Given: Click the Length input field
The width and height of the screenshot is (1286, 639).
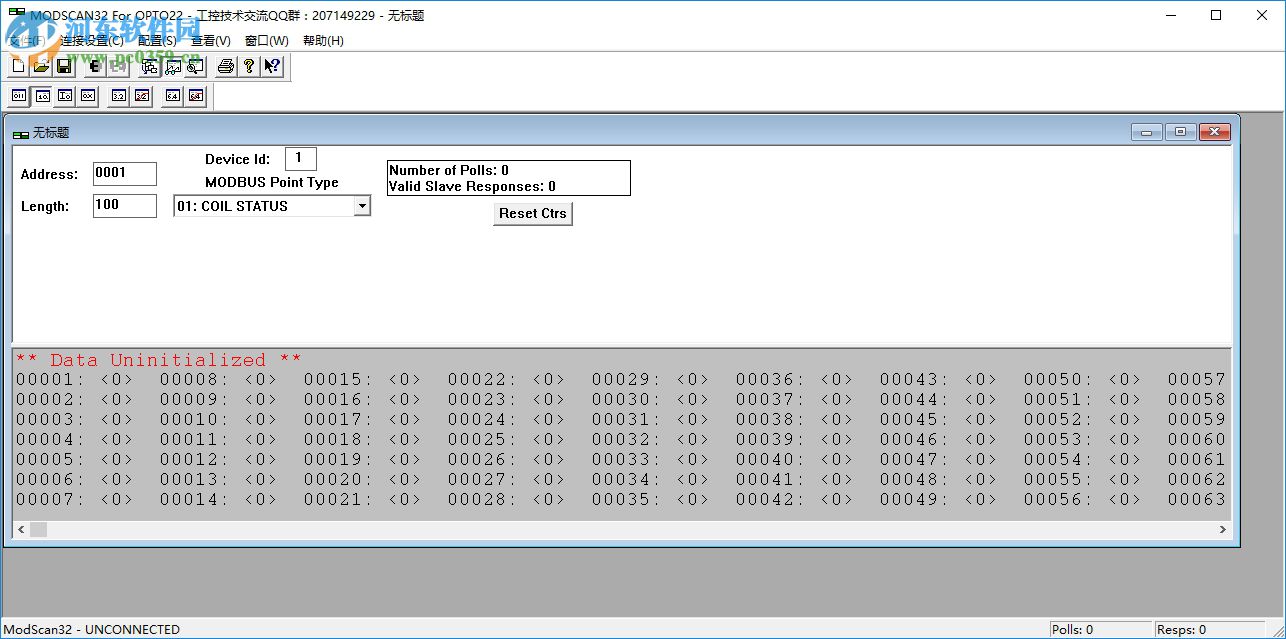Looking at the screenshot, I should click(x=124, y=206).
